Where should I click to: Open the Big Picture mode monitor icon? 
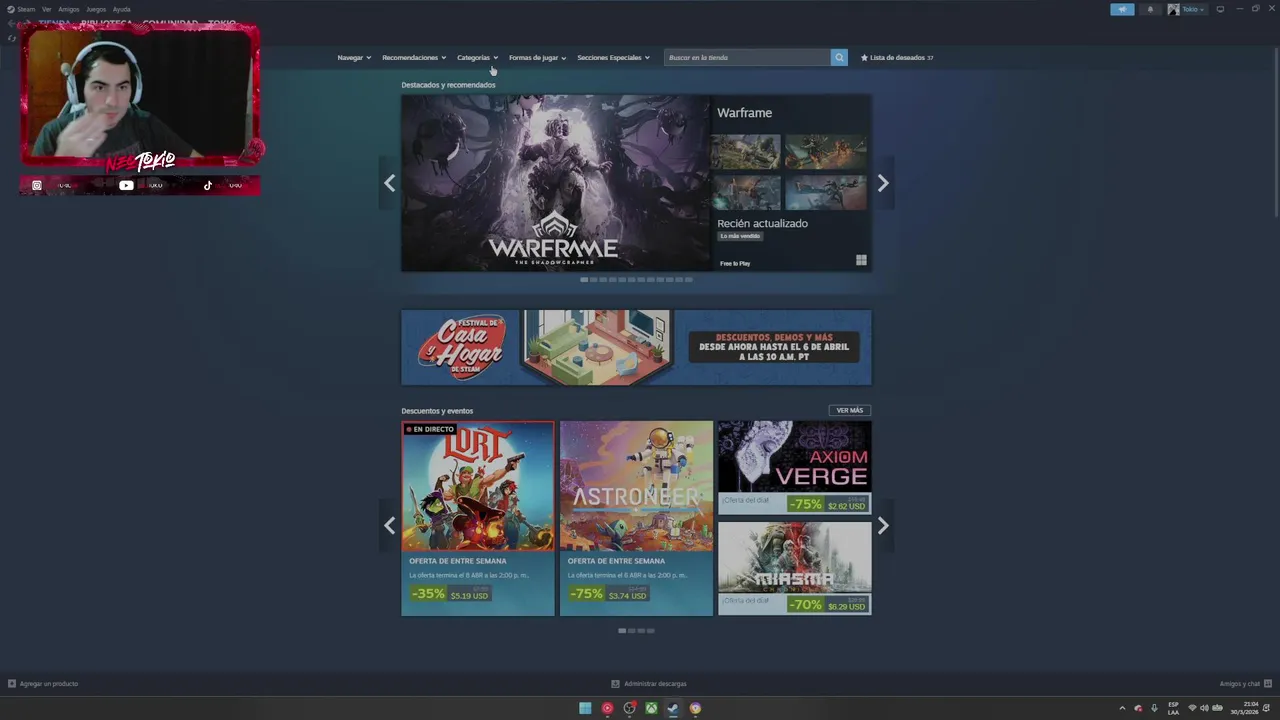pos(1220,9)
